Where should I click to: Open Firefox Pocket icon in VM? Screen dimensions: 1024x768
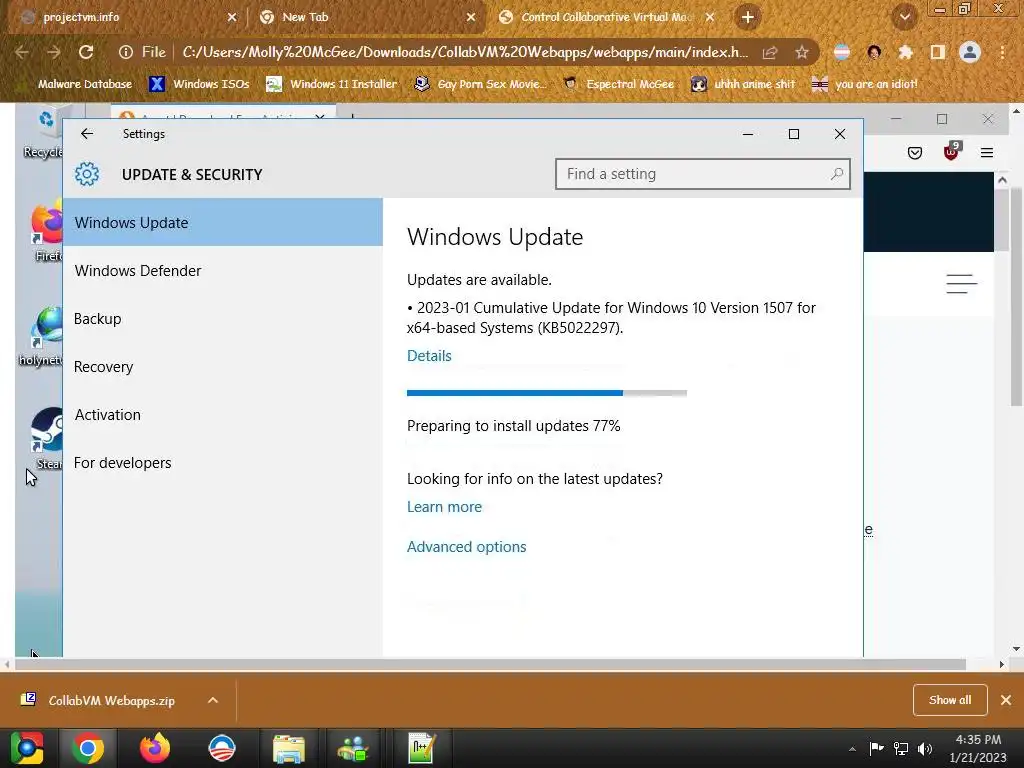pos(914,153)
